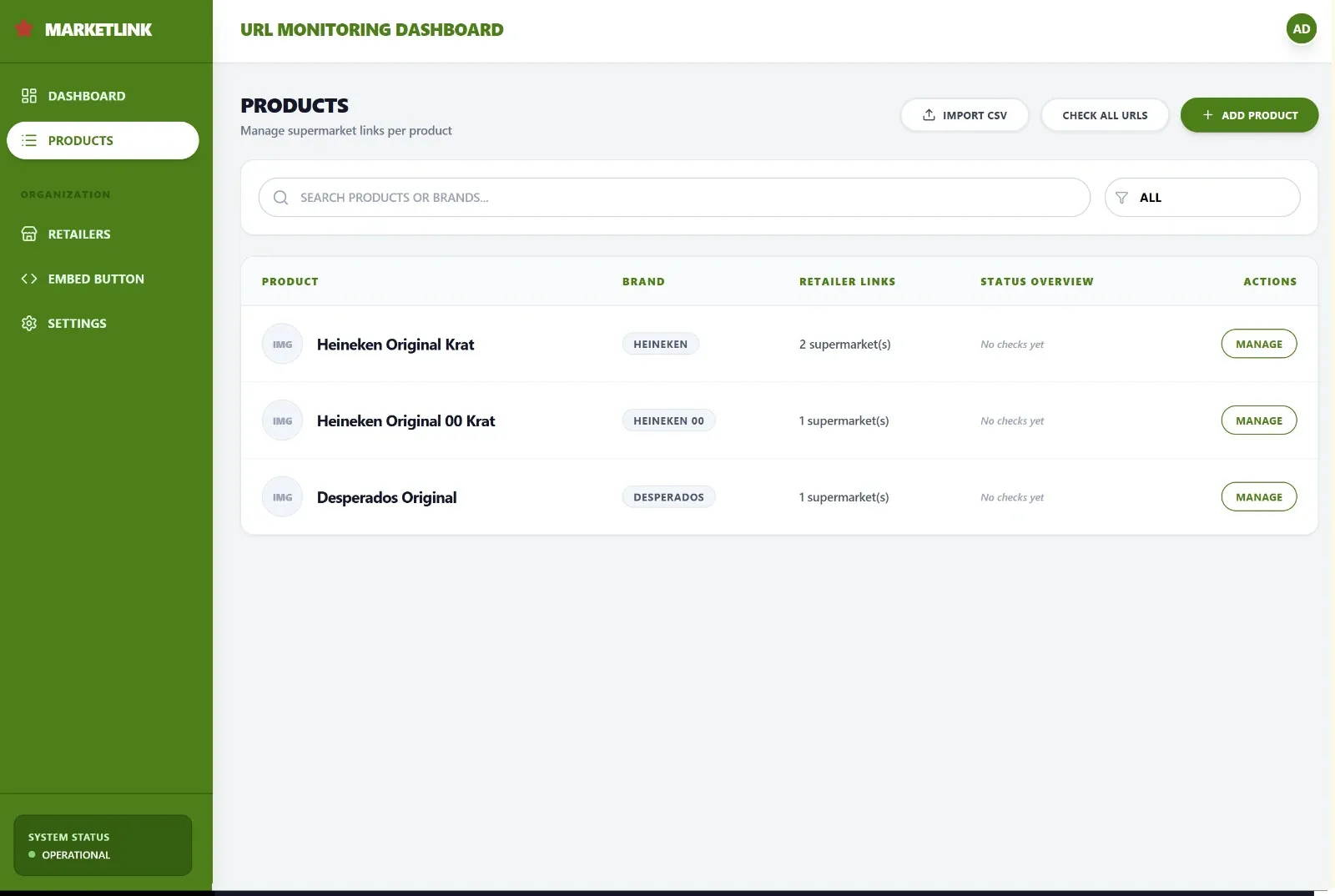
Task: Click the MarketLink brand name
Action: pos(98,30)
